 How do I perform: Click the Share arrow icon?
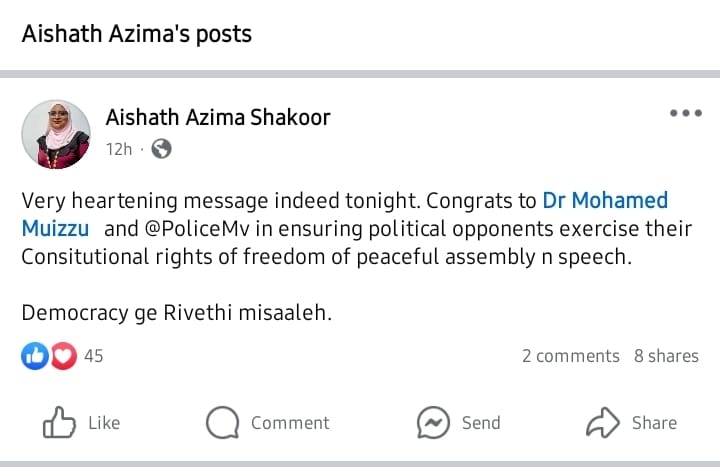click(x=603, y=423)
